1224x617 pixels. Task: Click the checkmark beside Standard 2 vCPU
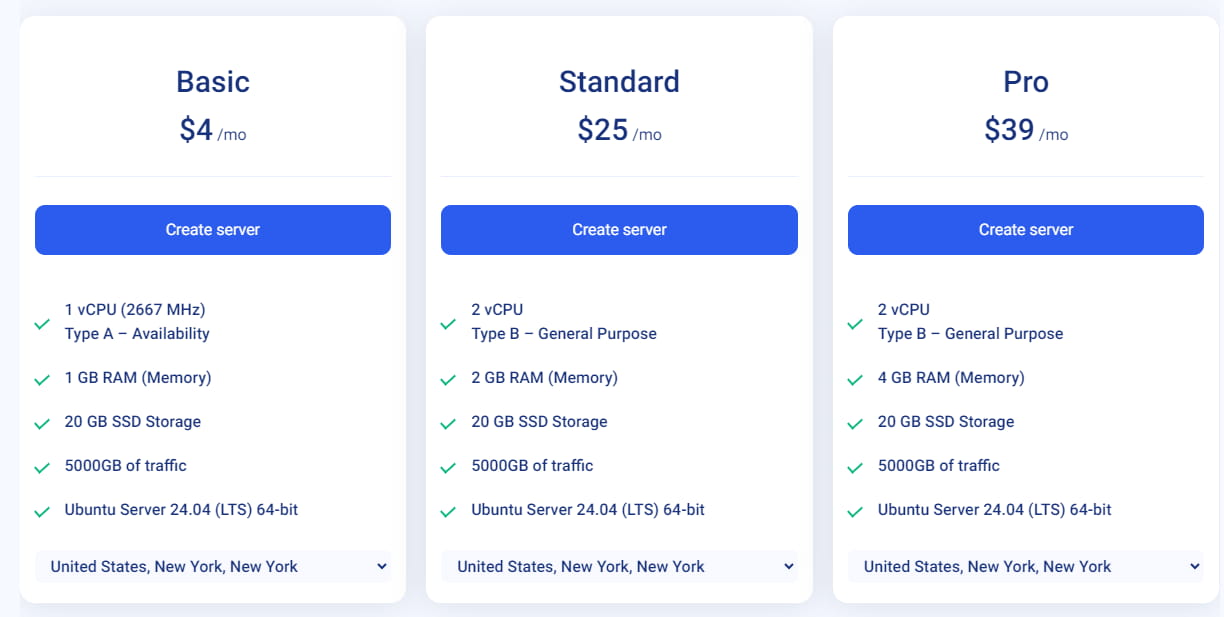449,324
